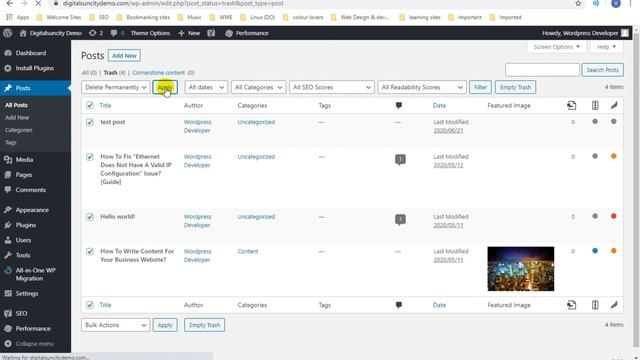Open Delete Permanently bulk action dropdown
This screenshot has width=640, height=360.
coord(116,87)
